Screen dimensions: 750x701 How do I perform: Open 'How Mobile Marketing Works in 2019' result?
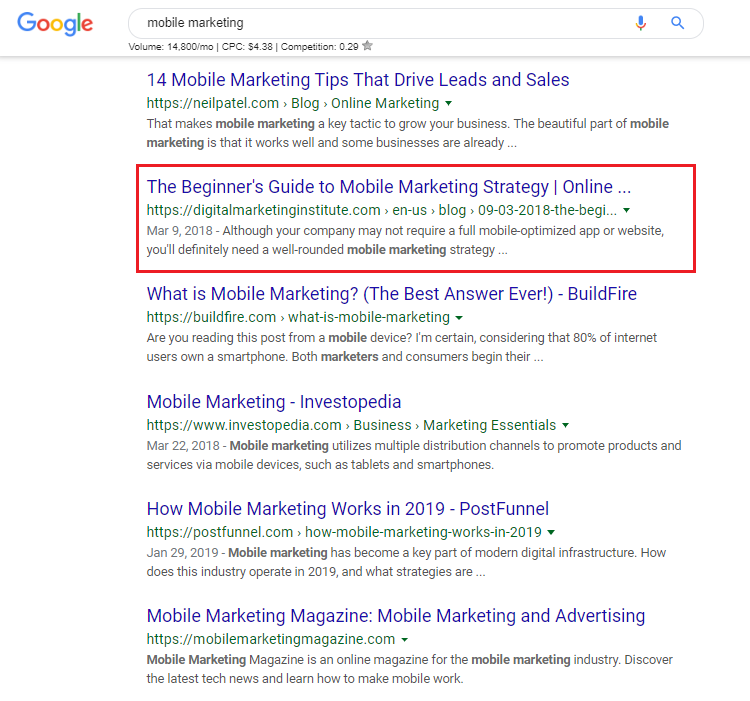[347, 509]
